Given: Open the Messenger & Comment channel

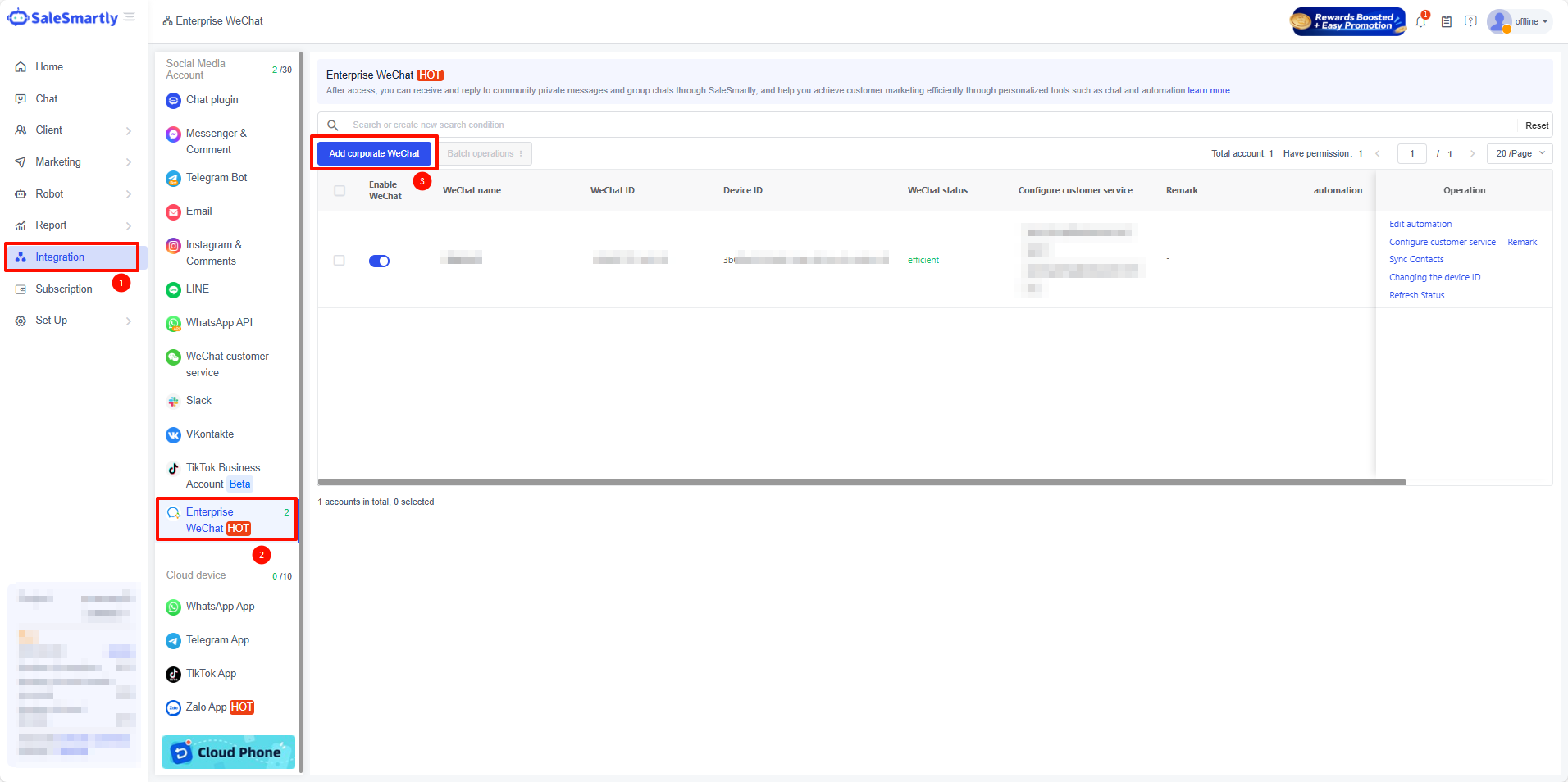Looking at the screenshot, I should 216,141.
